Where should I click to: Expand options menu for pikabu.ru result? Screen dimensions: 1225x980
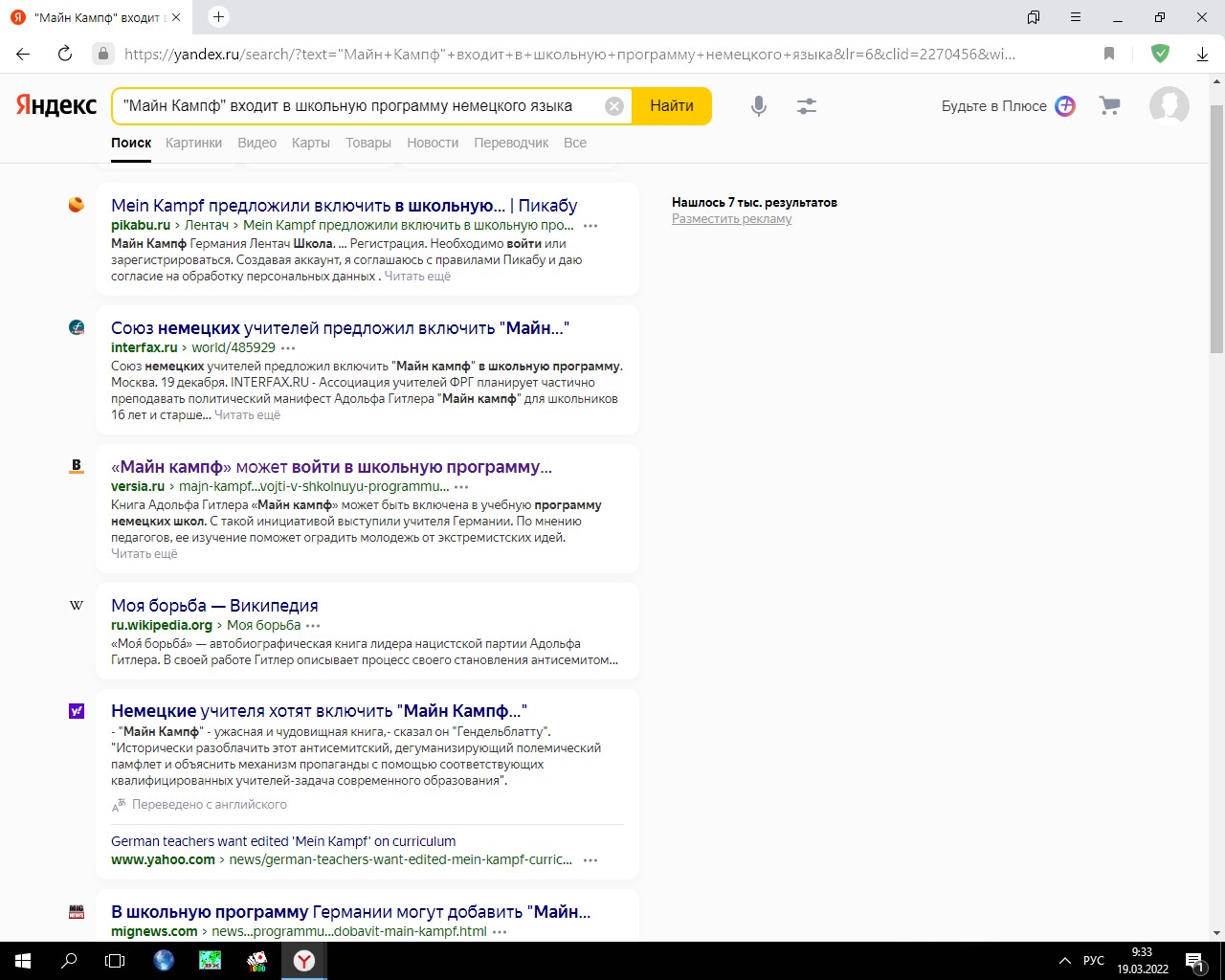[590, 226]
